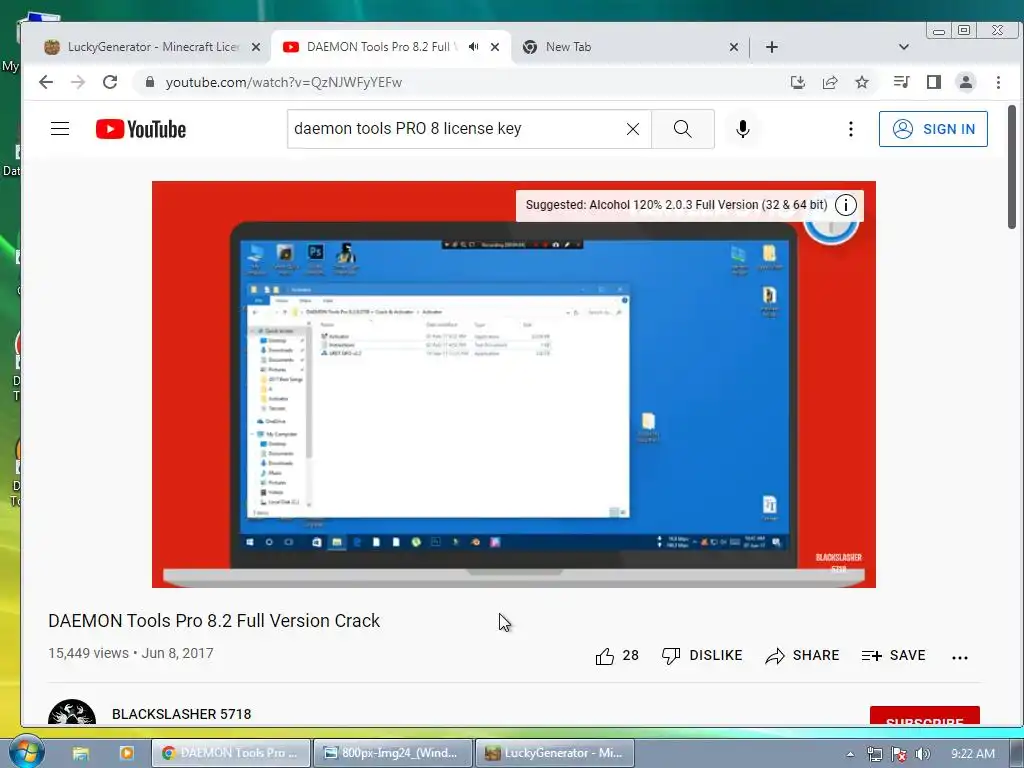The width and height of the screenshot is (1024, 768).
Task: Open Action Center flag tray icon
Action: pyautogui.click(x=899, y=754)
